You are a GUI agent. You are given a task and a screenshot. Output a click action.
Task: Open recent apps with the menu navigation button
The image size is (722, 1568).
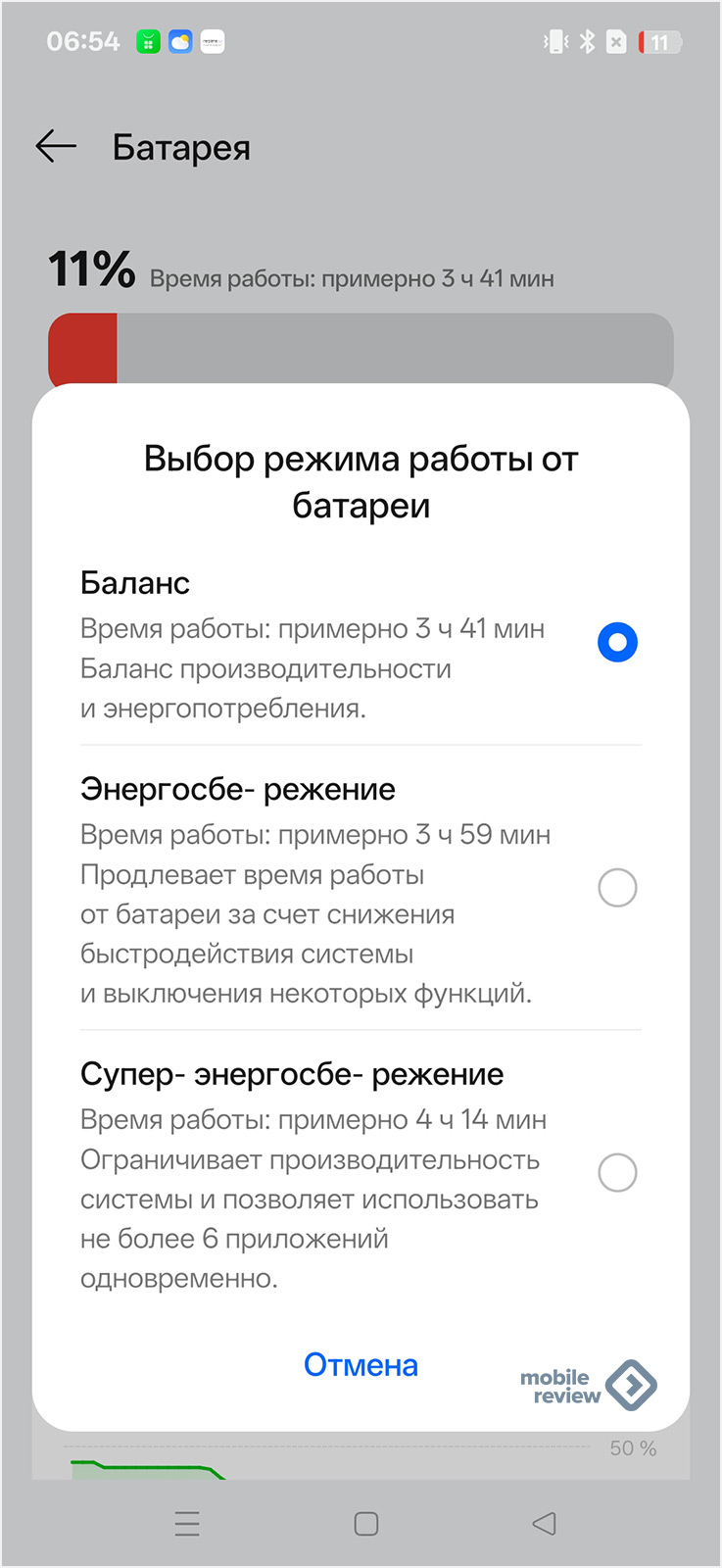187,1523
